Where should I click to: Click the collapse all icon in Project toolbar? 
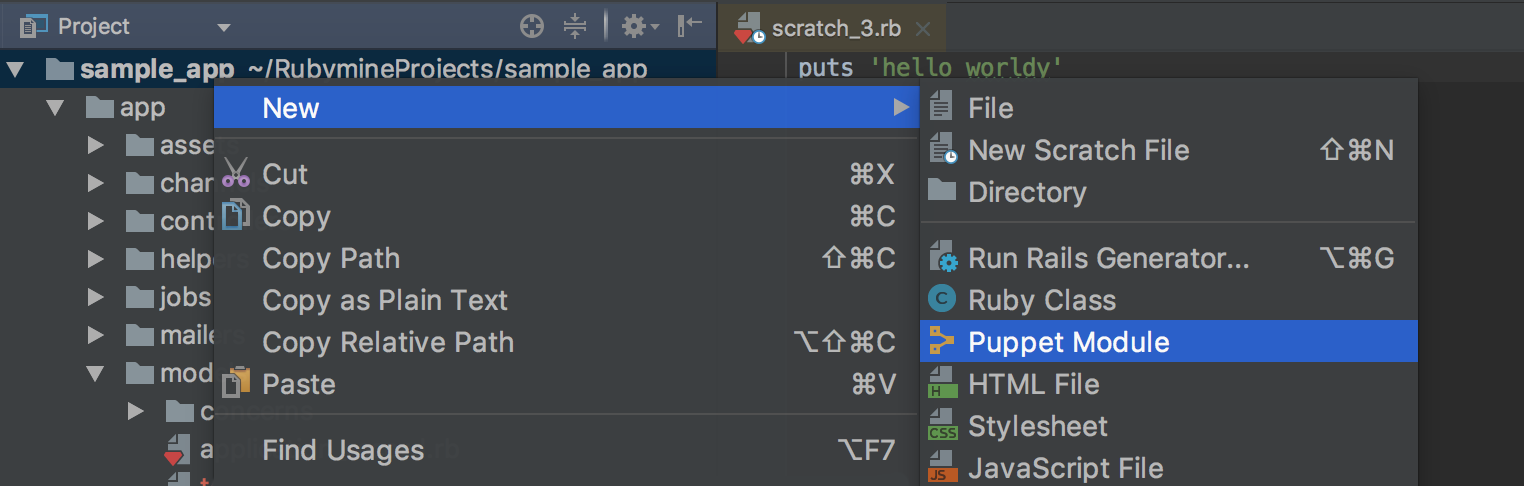click(x=575, y=26)
